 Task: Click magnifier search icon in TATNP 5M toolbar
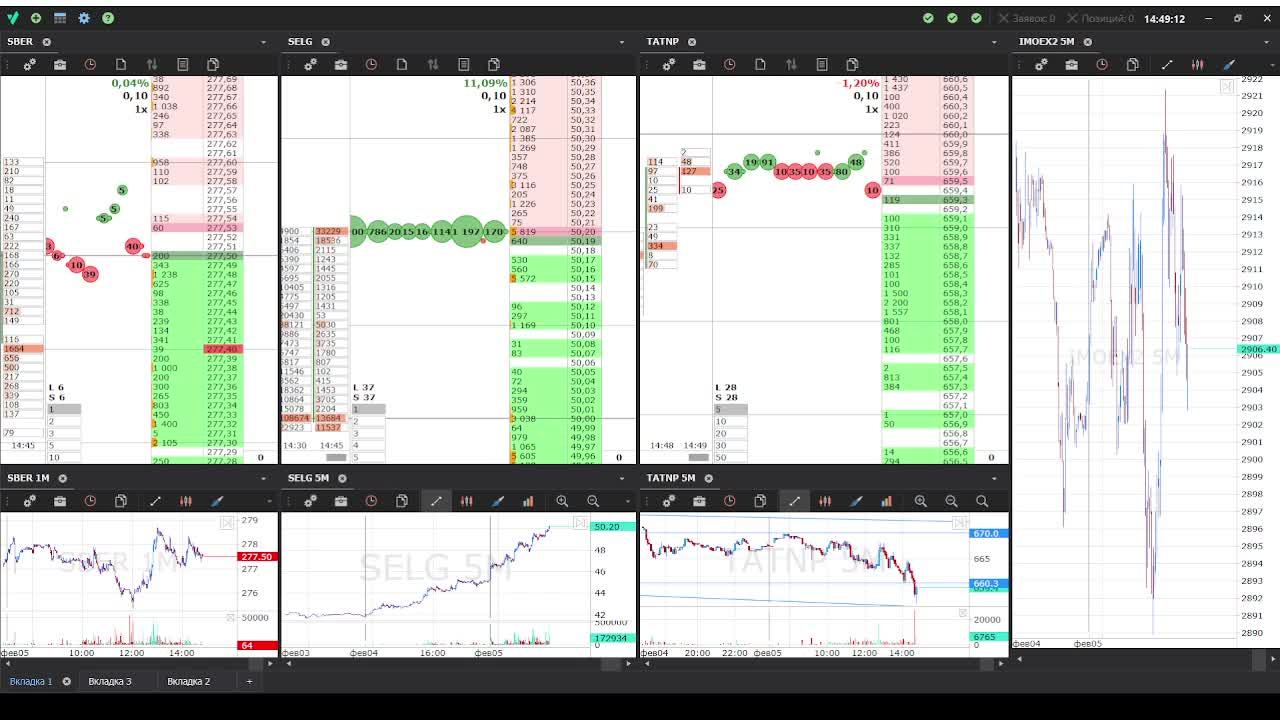[x=982, y=501]
